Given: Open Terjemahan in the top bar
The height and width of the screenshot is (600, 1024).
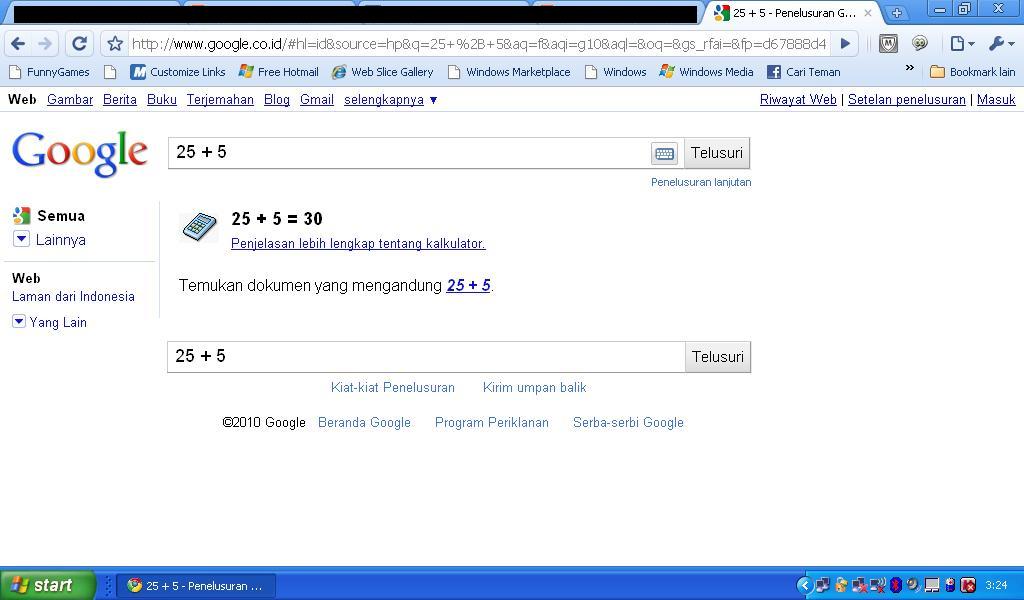Looking at the screenshot, I should (x=220, y=99).
